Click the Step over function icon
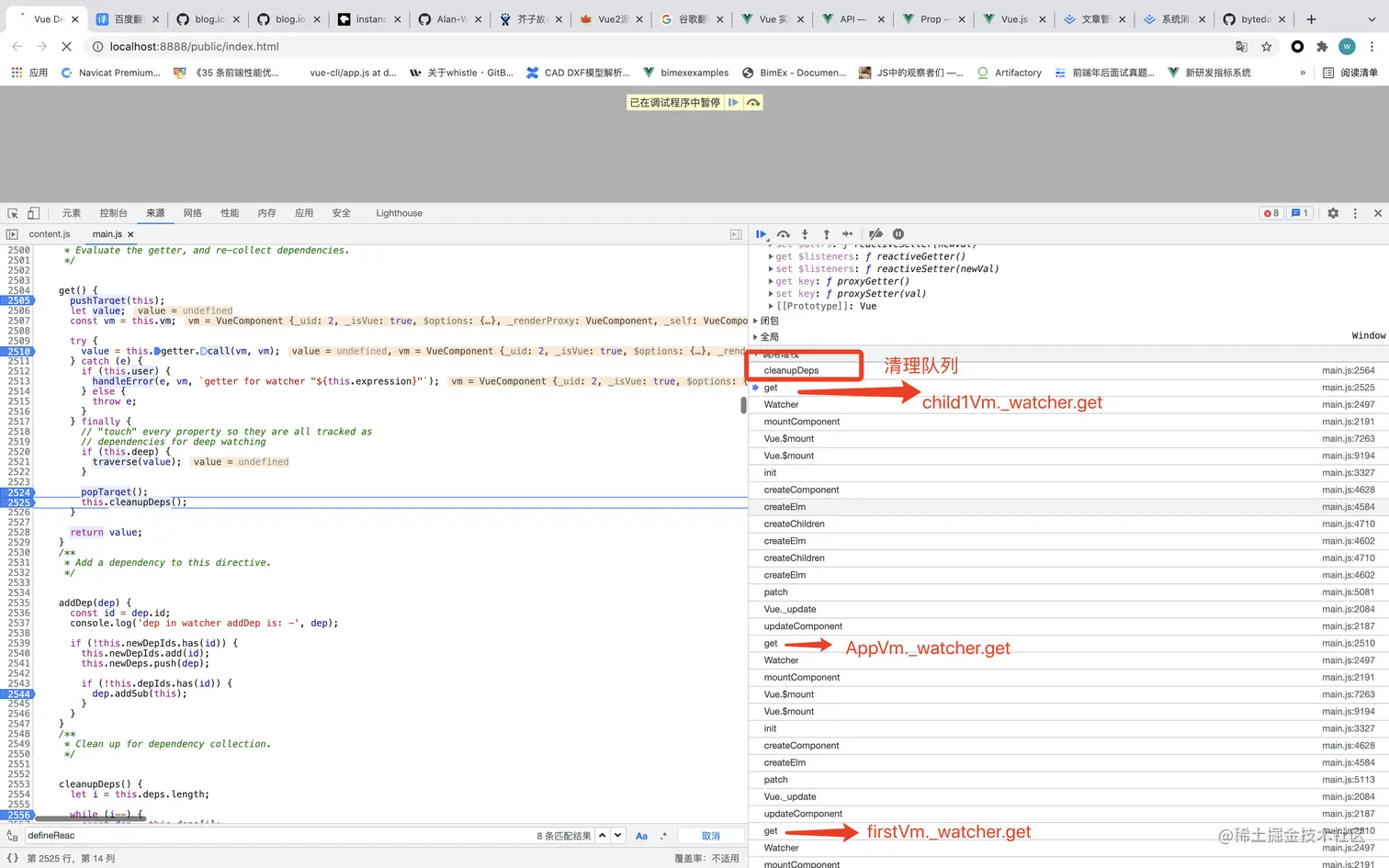 click(783, 234)
